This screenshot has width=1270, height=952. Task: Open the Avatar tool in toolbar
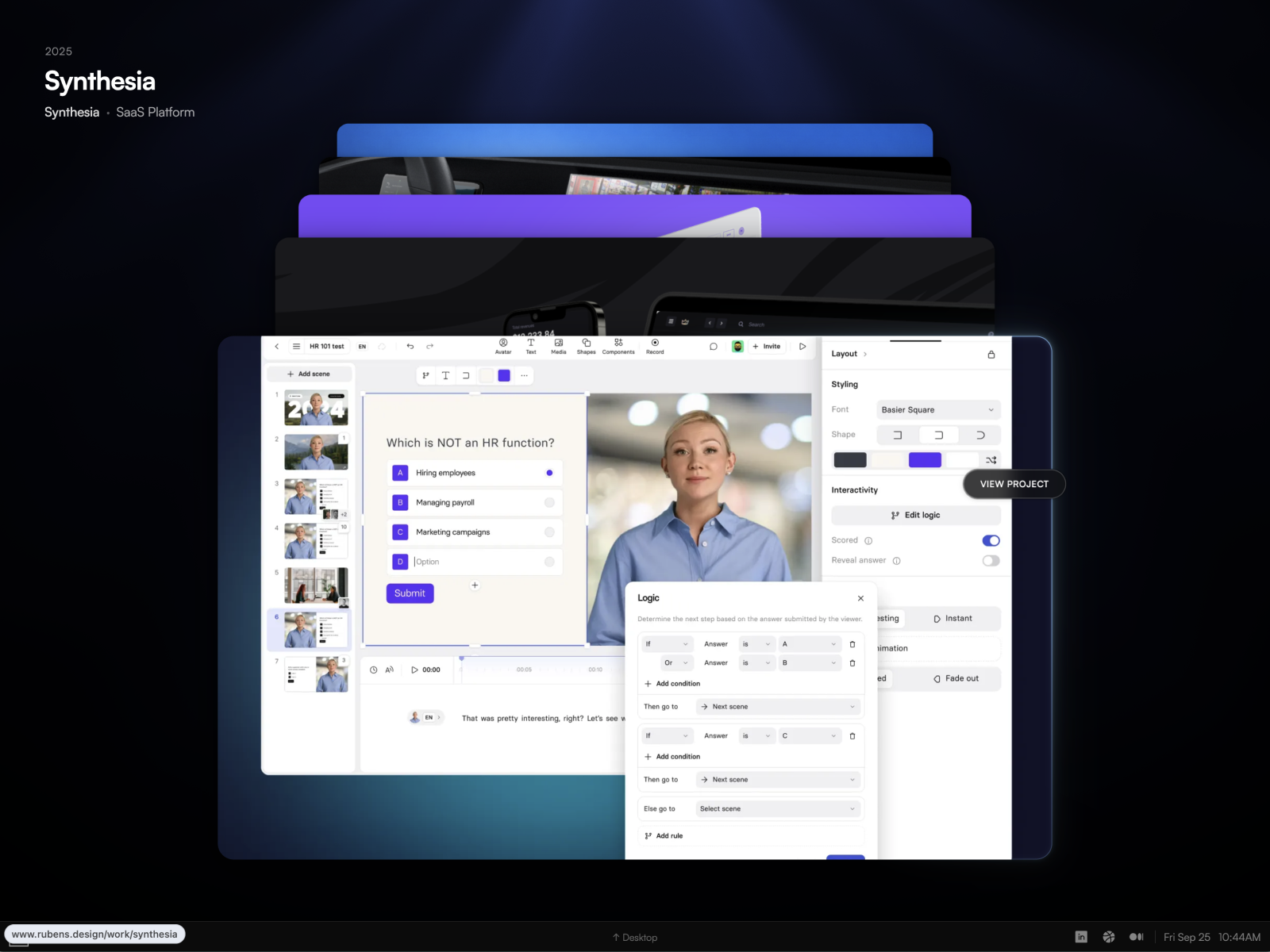point(503,346)
